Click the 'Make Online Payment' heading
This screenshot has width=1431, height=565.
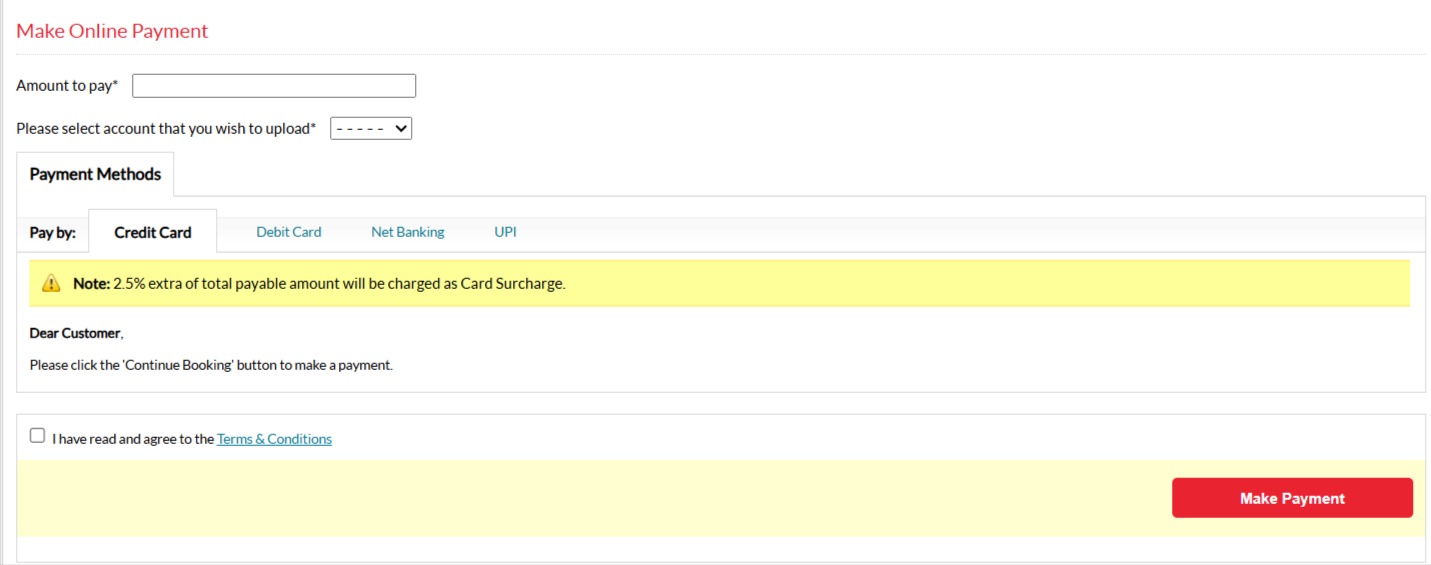112,31
